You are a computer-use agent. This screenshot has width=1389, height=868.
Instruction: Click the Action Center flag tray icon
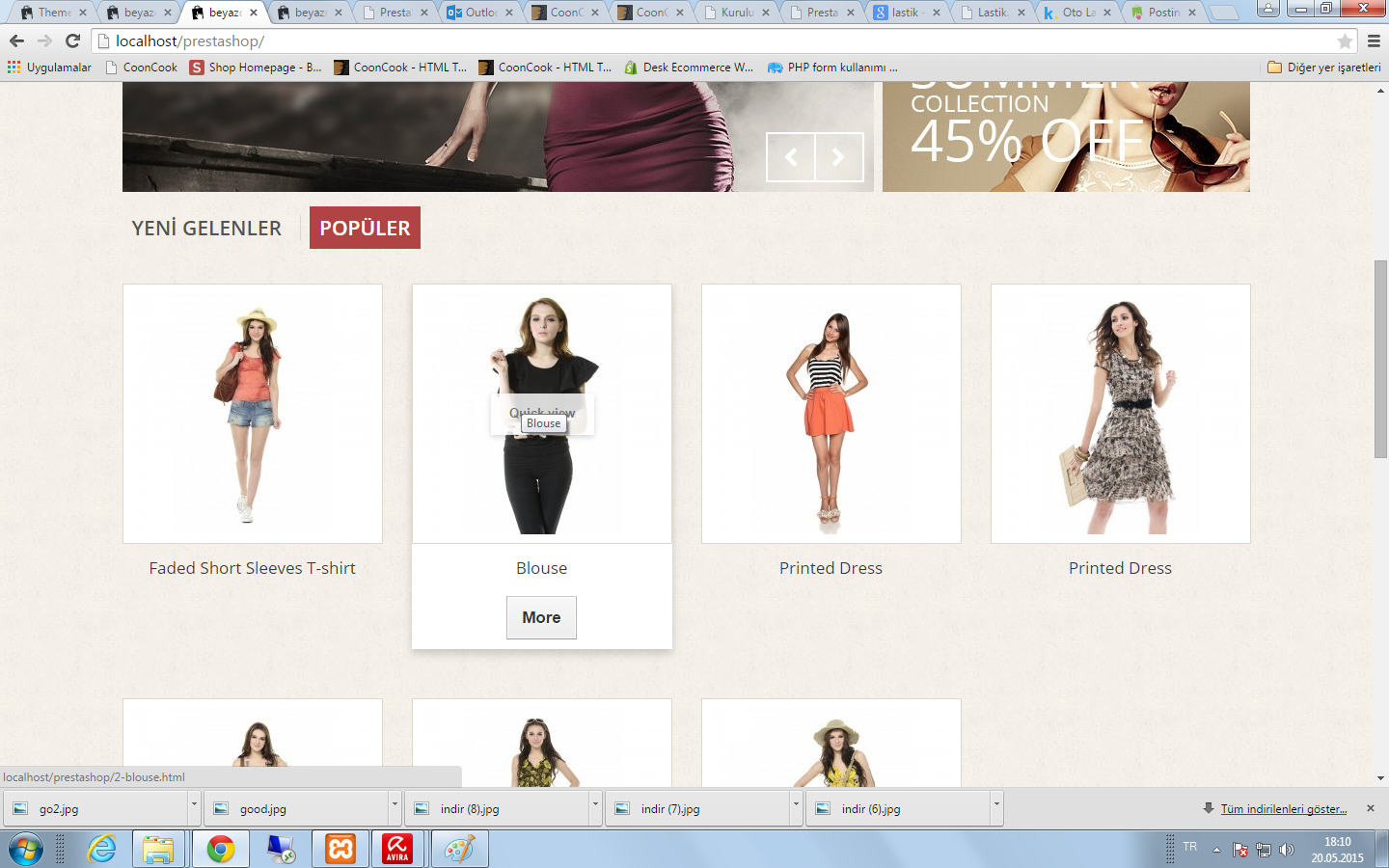(1240, 850)
